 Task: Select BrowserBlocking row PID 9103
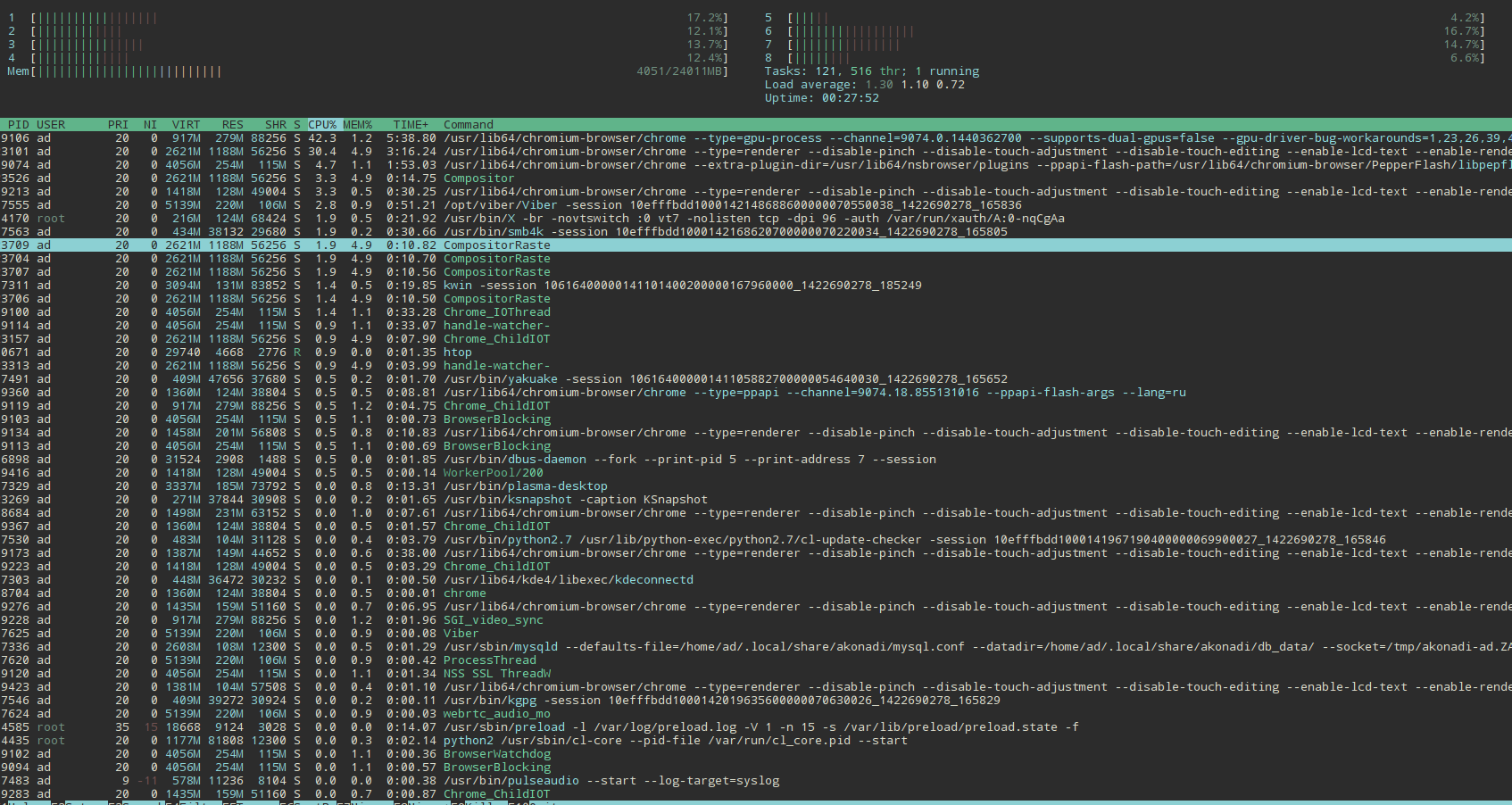click(x=756, y=419)
